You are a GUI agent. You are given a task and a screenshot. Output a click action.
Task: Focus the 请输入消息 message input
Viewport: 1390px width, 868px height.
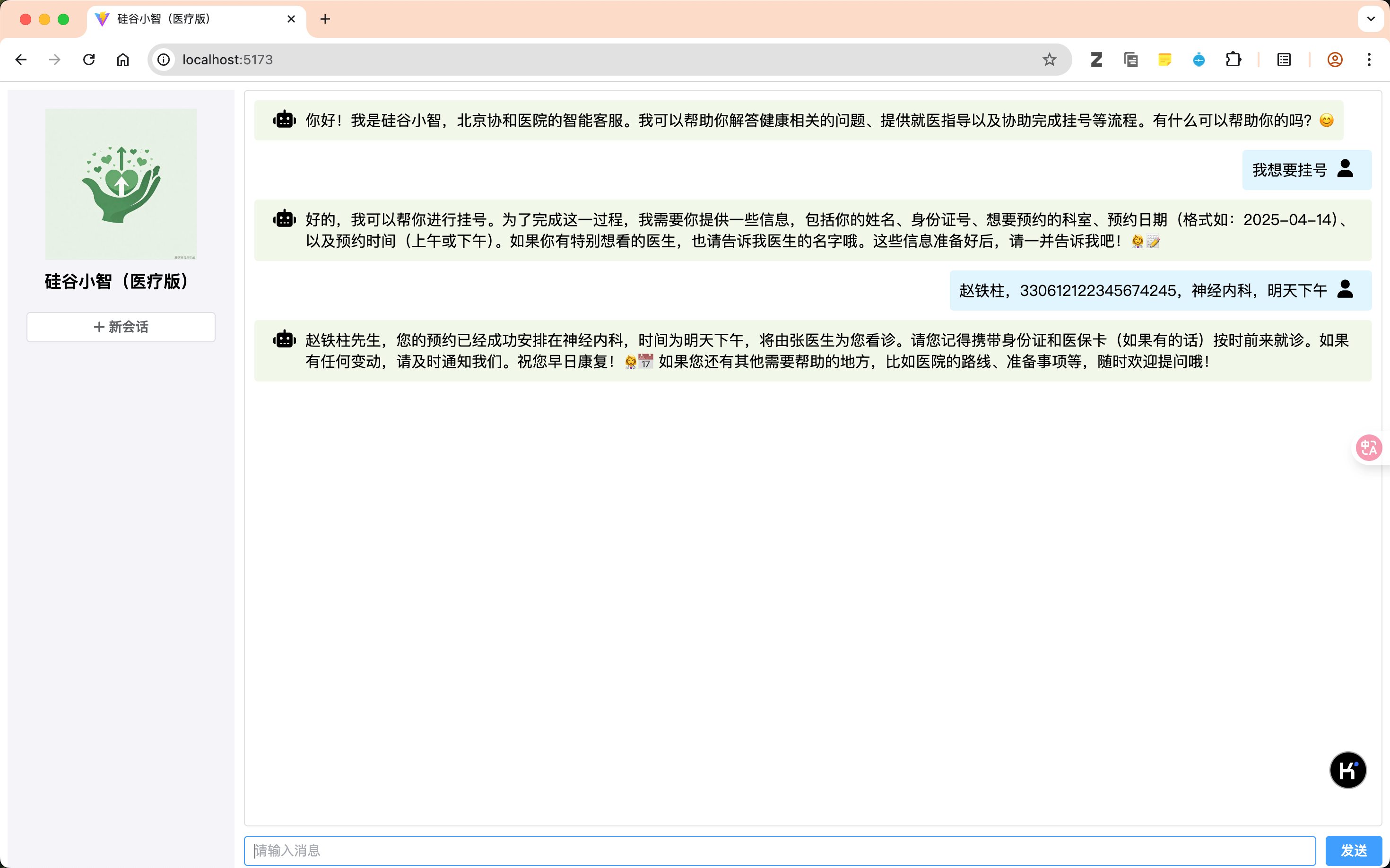[x=779, y=850]
